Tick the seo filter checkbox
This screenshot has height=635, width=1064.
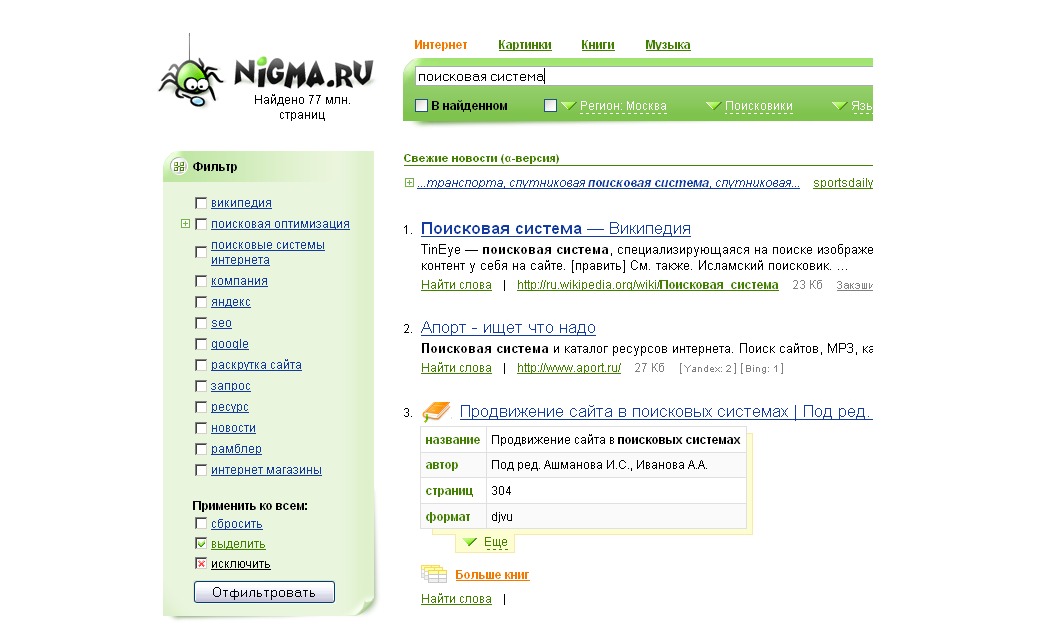pos(201,323)
